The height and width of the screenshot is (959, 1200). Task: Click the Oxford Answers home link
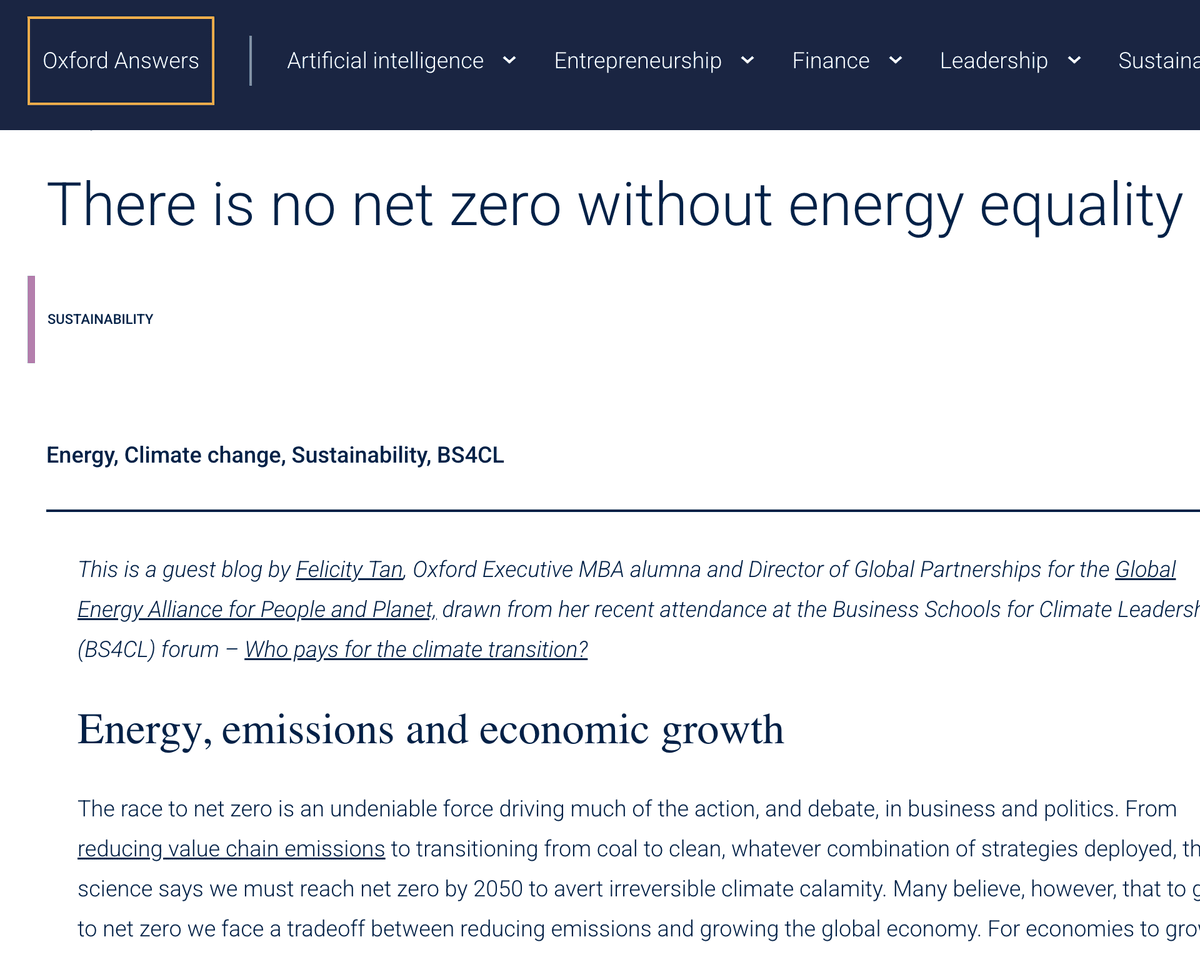tap(121, 61)
